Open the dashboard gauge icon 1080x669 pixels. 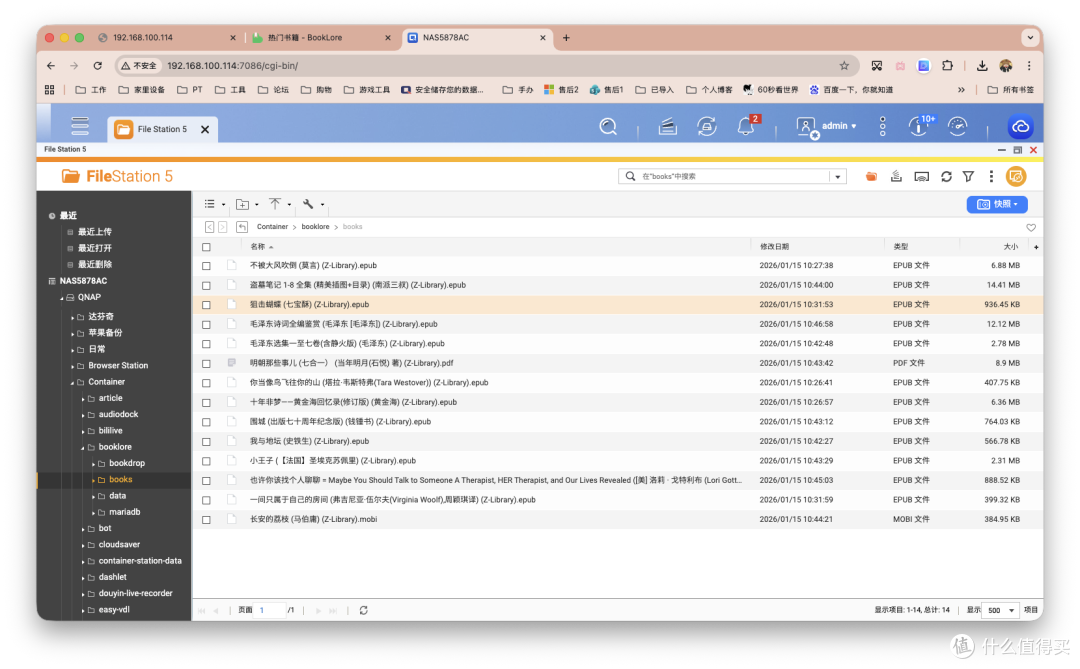point(957,126)
